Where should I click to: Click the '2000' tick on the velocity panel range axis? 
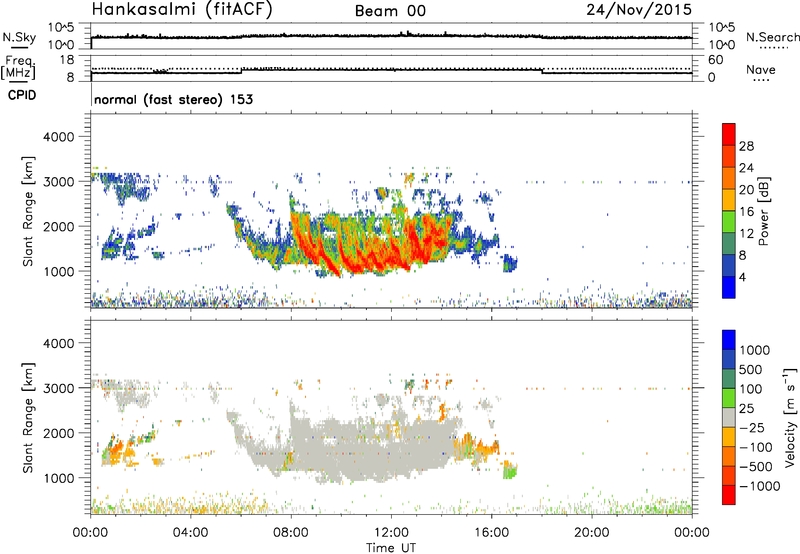[59, 433]
